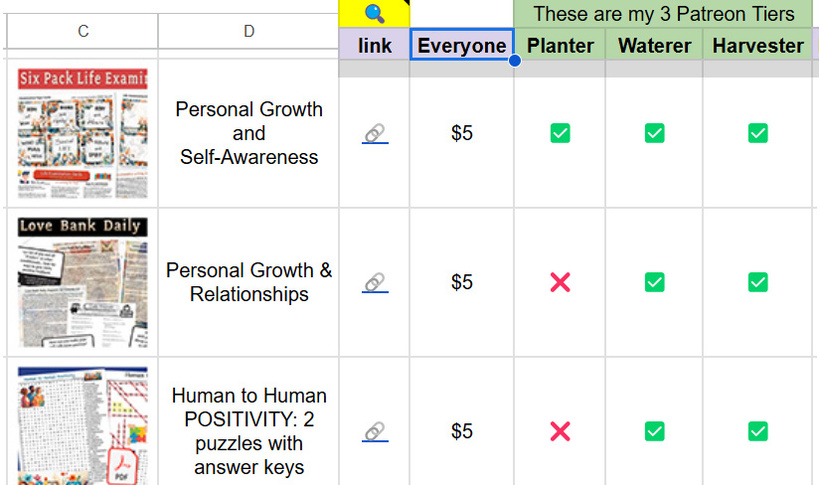Viewport: 820px width, 485px height.
Task: Open the Six Pack Life Examine thumbnail
Action: click(83, 133)
